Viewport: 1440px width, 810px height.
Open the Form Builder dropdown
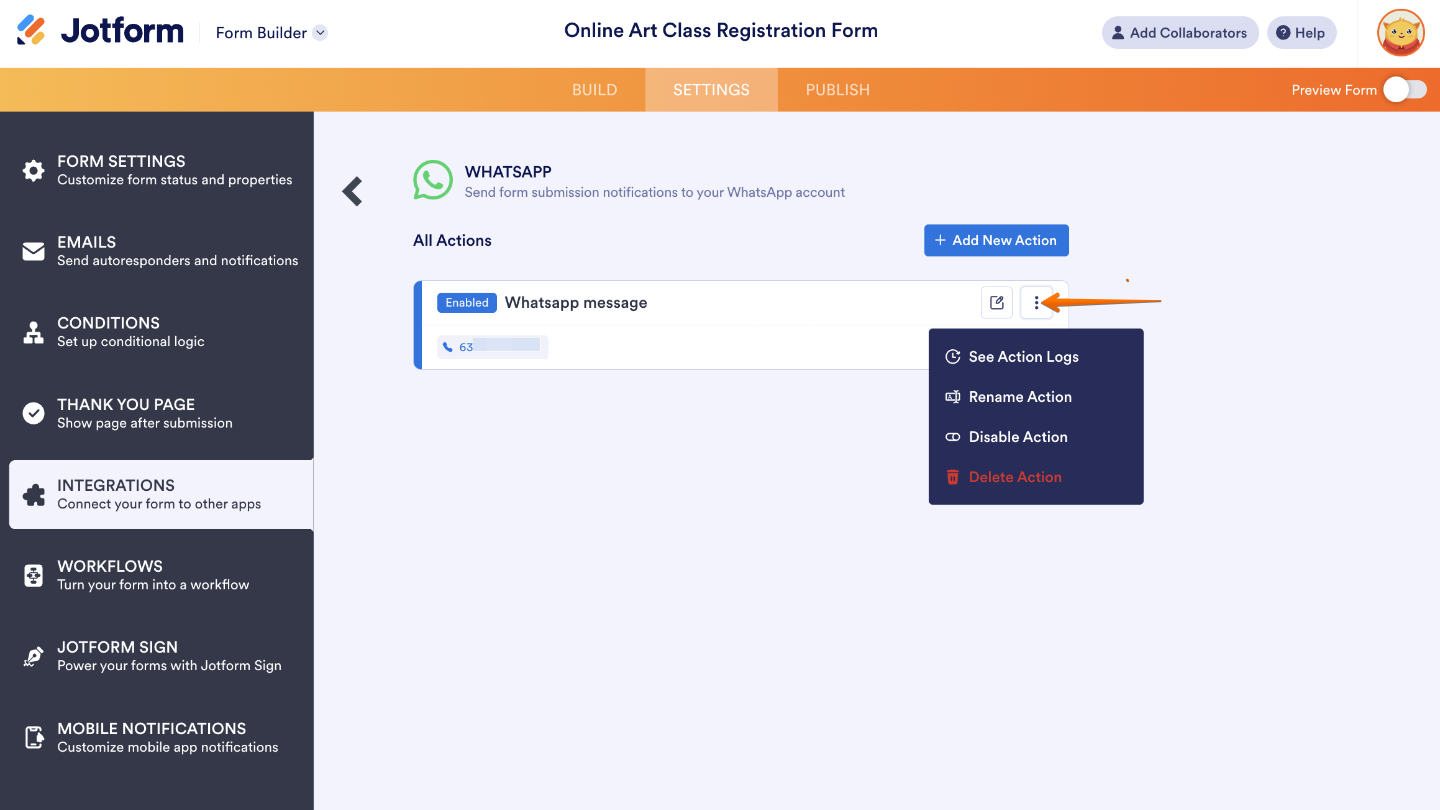pos(270,32)
